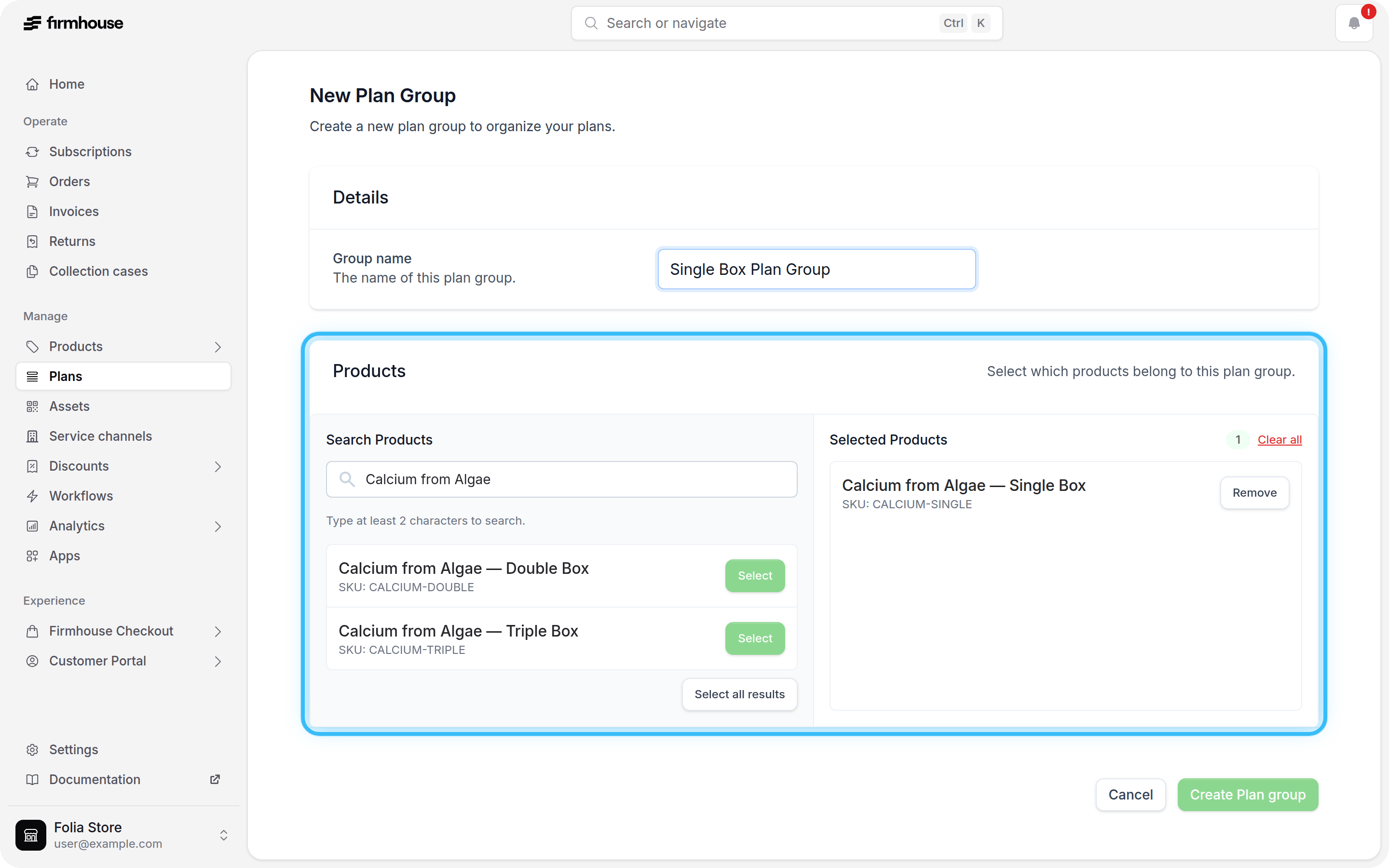This screenshot has height=868, width=1389.
Task: Click the Create Plan group button
Action: (1247, 795)
